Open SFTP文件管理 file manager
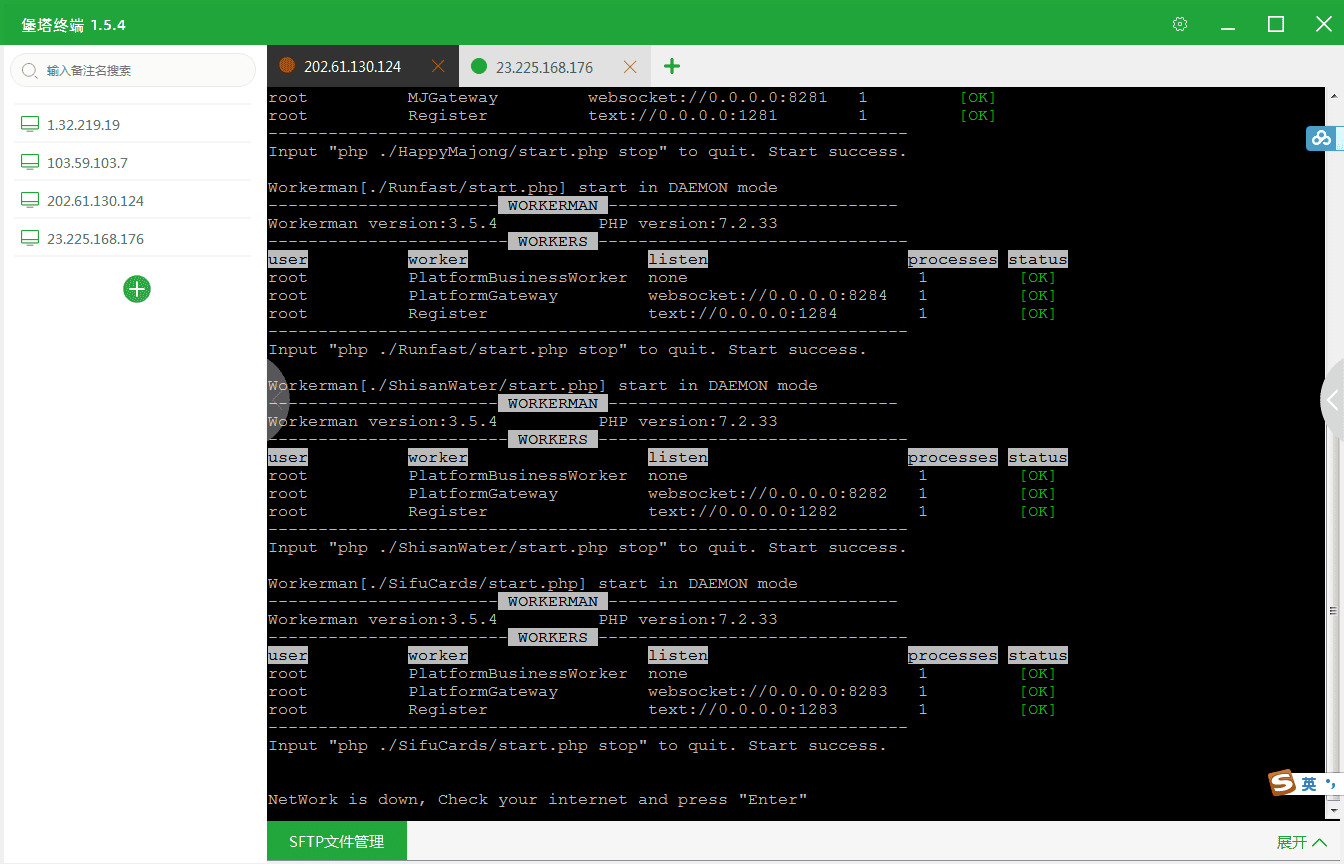This screenshot has width=1344, height=864. 337,842
